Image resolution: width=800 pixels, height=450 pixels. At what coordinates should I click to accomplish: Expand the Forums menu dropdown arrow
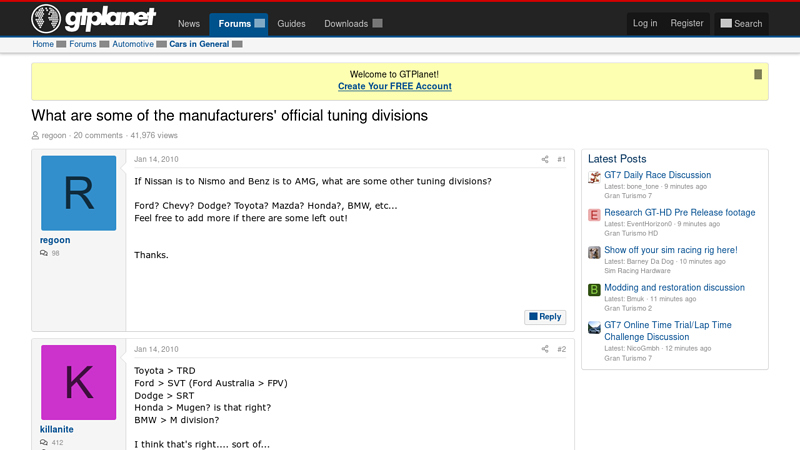(x=260, y=23)
